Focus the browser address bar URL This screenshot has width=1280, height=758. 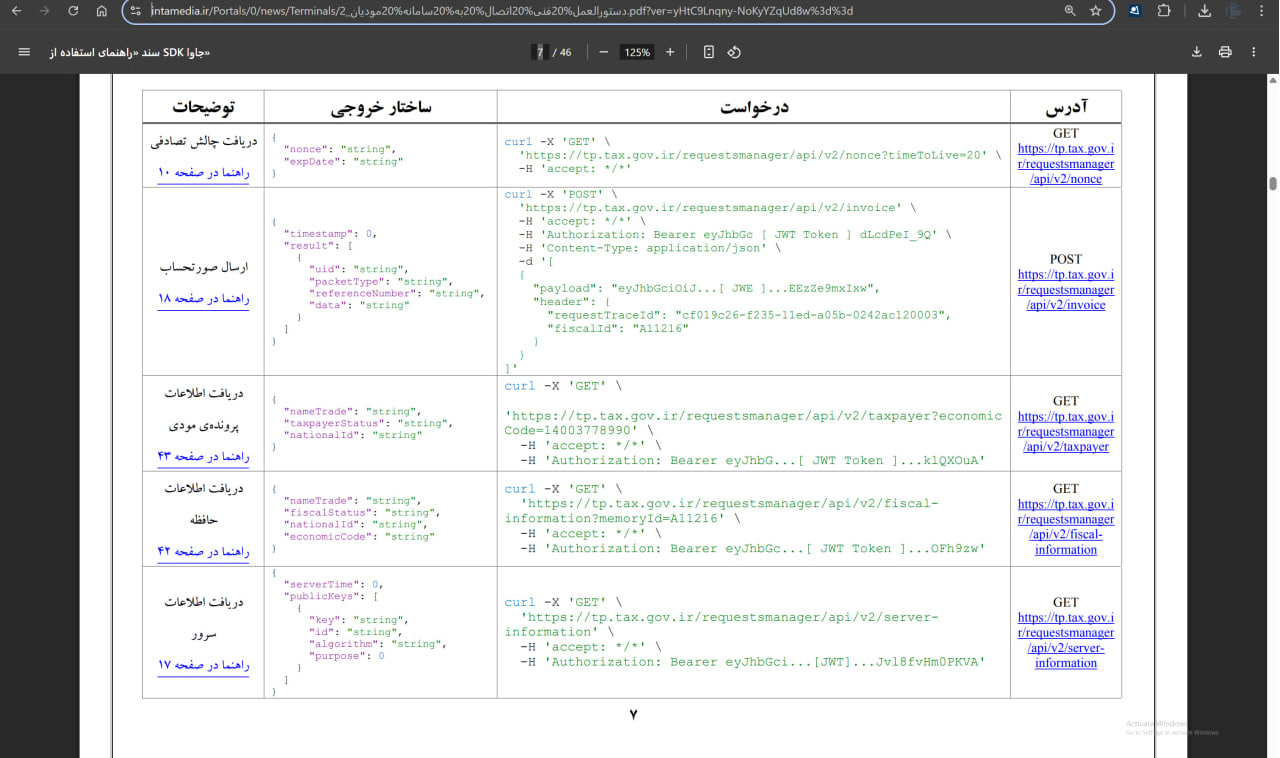[x=500, y=11]
